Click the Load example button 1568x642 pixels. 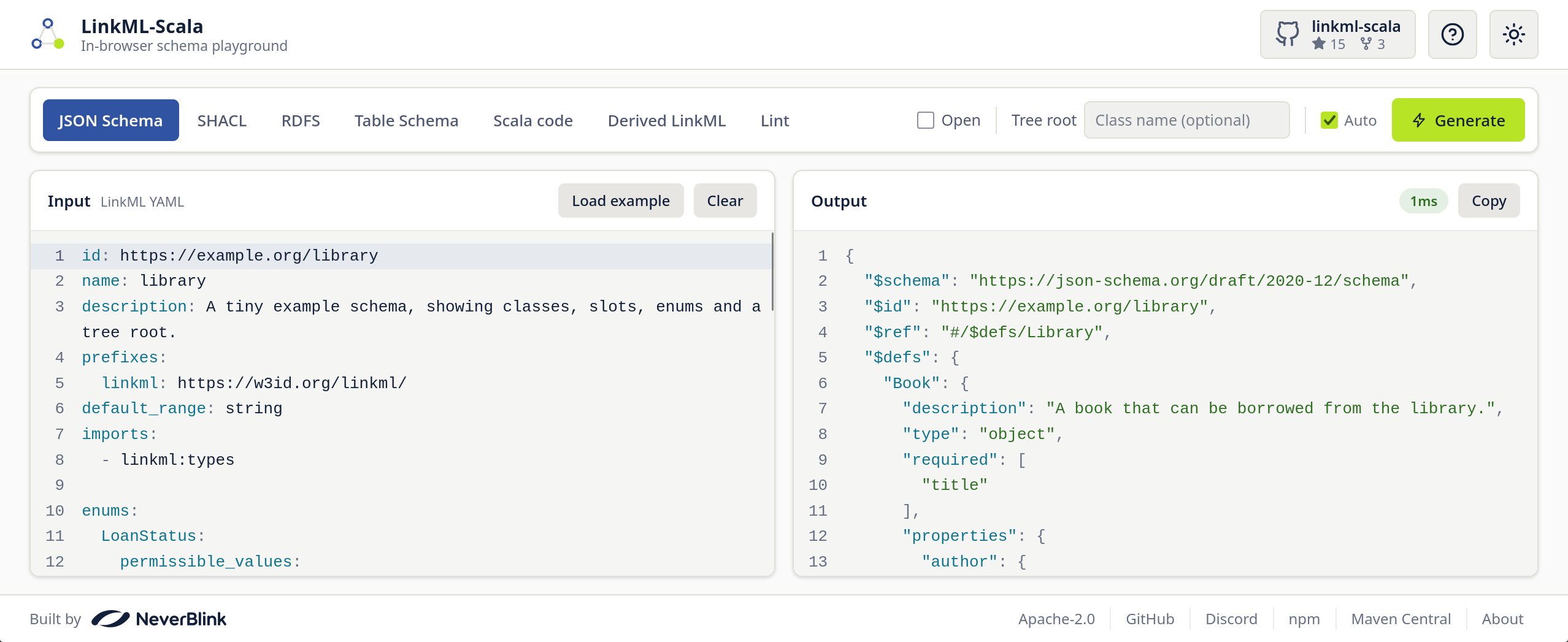click(x=621, y=201)
